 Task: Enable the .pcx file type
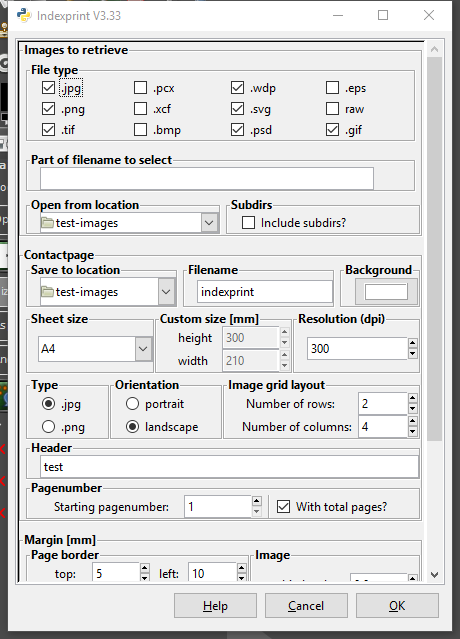[x=141, y=88]
